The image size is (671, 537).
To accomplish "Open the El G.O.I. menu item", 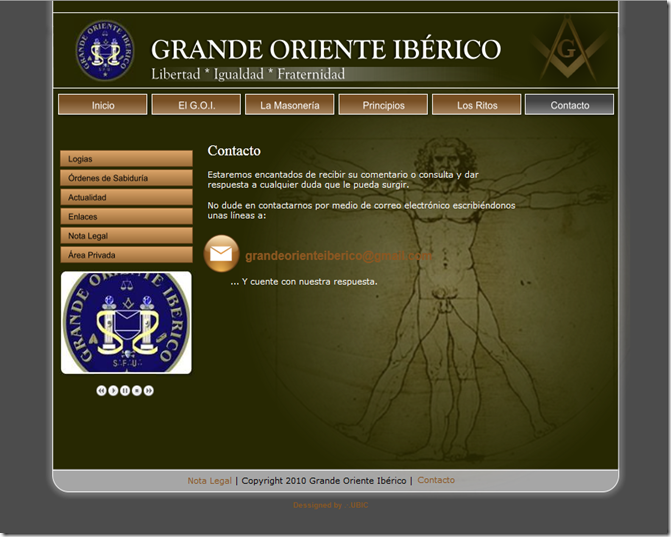I will [x=196, y=105].
